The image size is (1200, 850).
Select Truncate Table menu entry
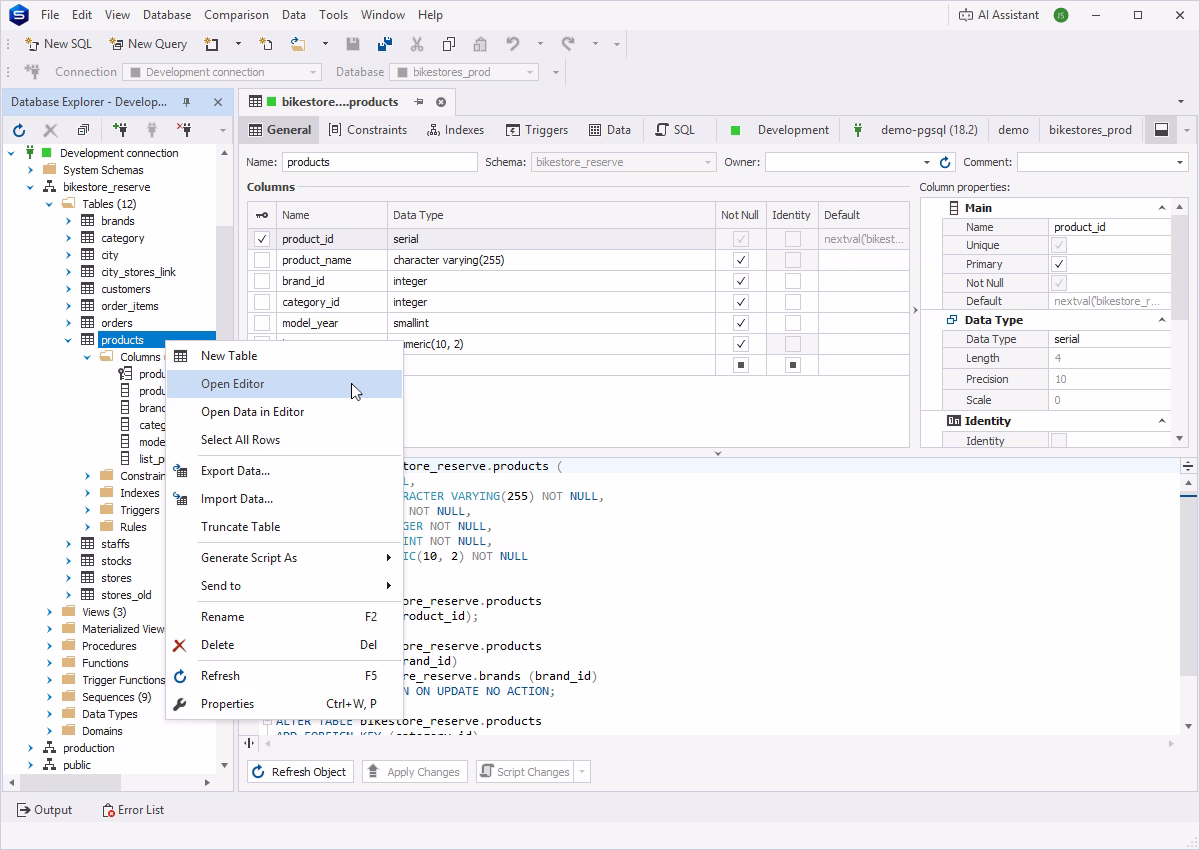tap(284, 527)
